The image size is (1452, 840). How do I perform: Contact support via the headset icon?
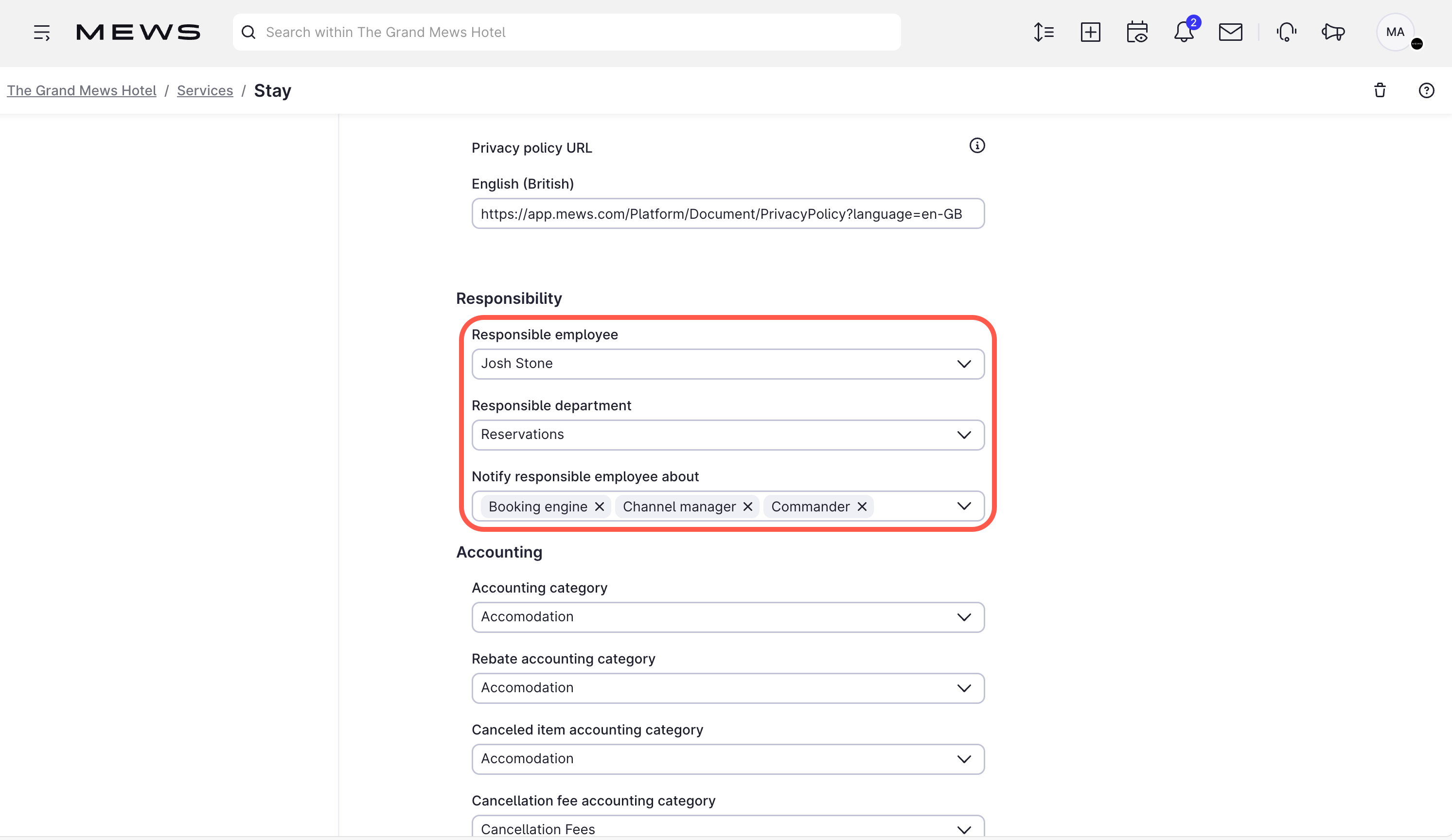click(1286, 32)
